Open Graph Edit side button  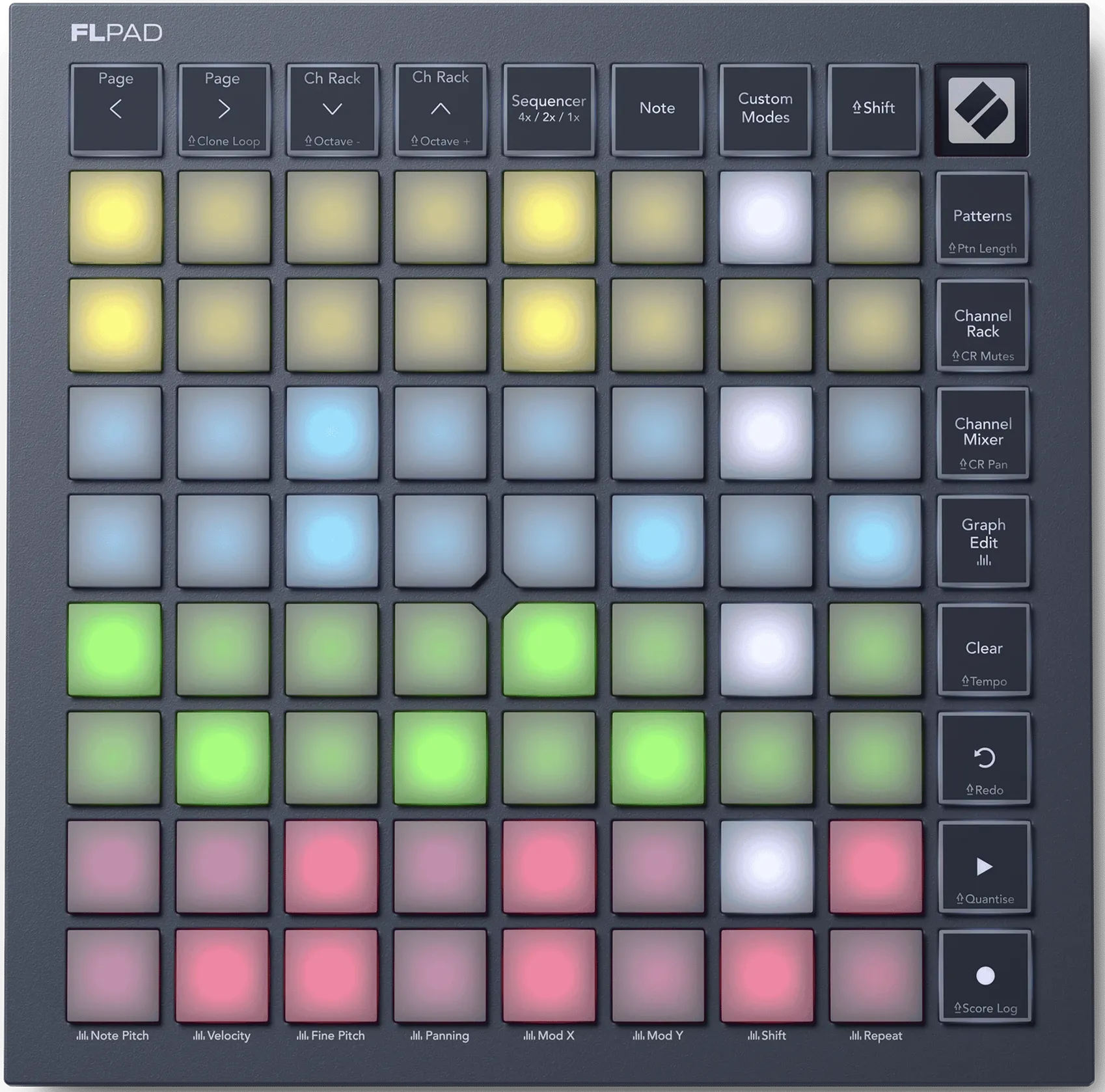tap(983, 542)
